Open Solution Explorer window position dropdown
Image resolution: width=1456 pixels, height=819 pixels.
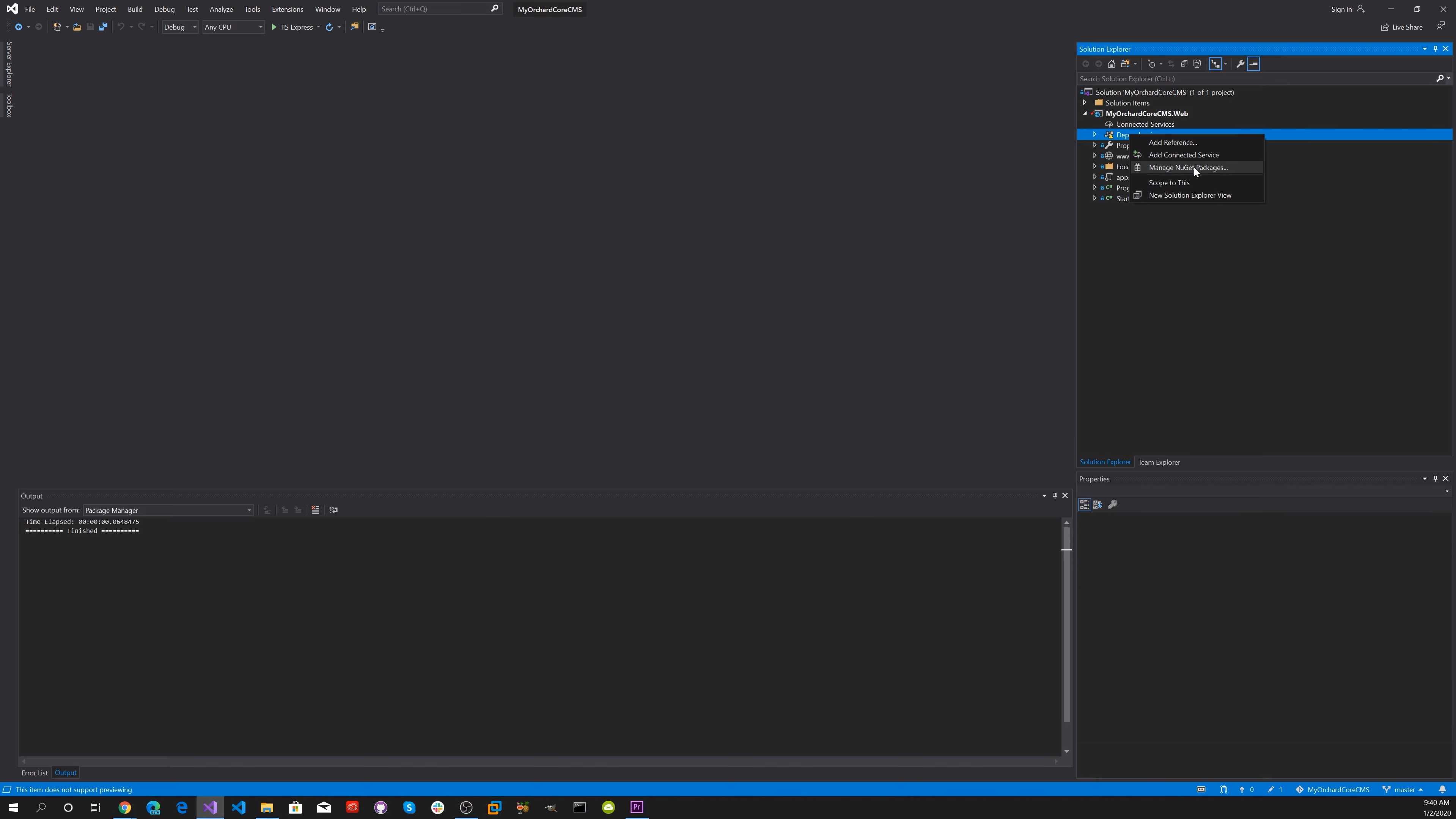pyautogui.click(x=1425, y=49)
